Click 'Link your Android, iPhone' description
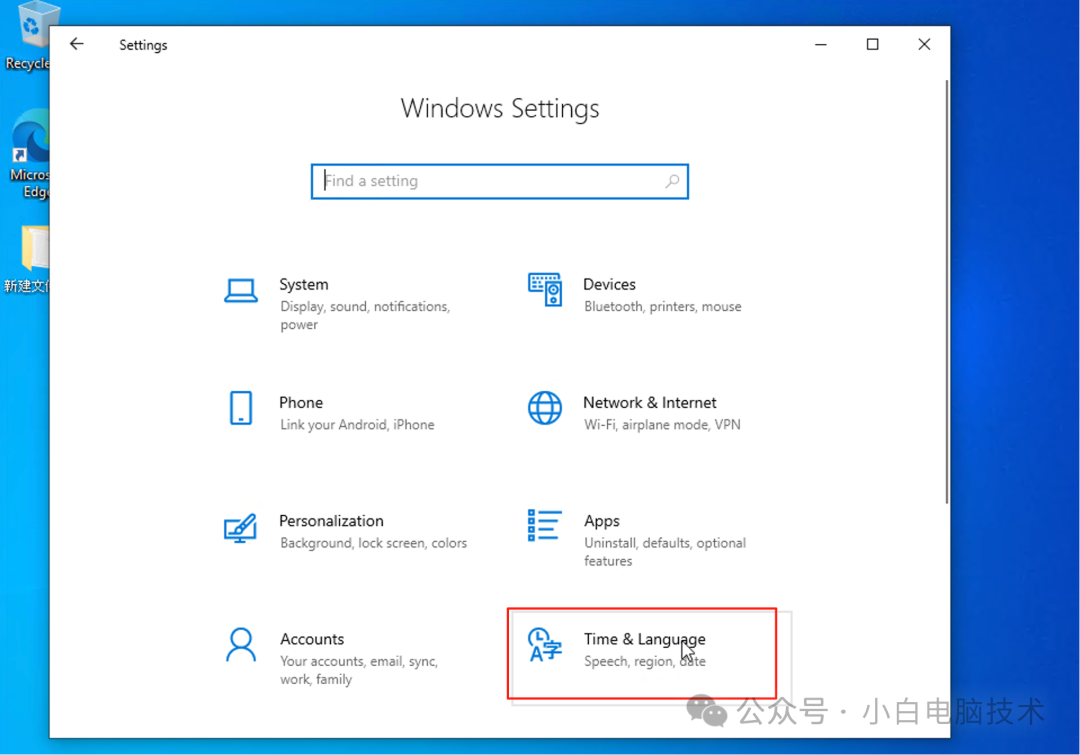This screenshot has height=755, width=1080. [357, 425]
